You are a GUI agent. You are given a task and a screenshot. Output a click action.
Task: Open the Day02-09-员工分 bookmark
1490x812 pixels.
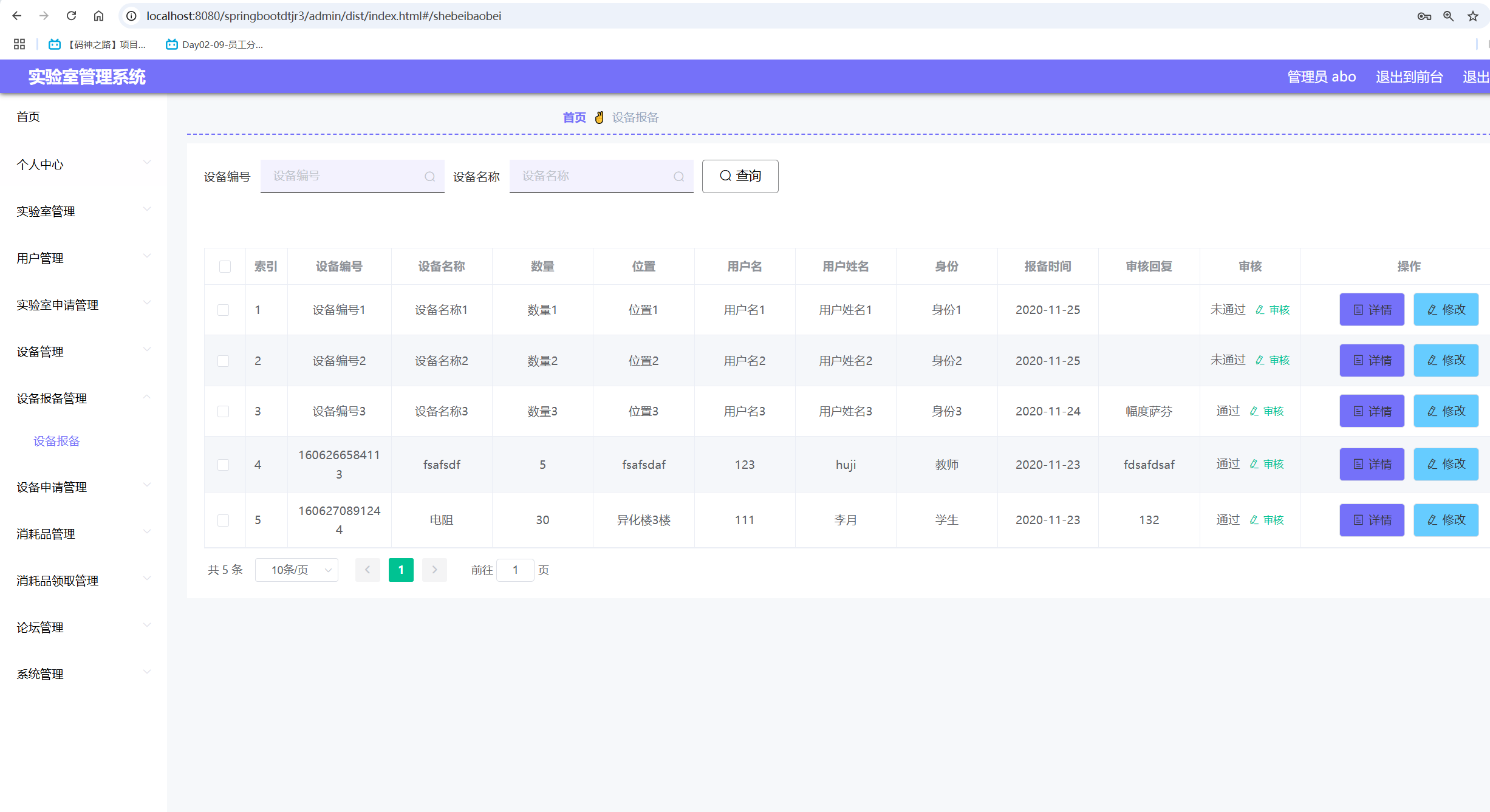click(x=214, y=44)
